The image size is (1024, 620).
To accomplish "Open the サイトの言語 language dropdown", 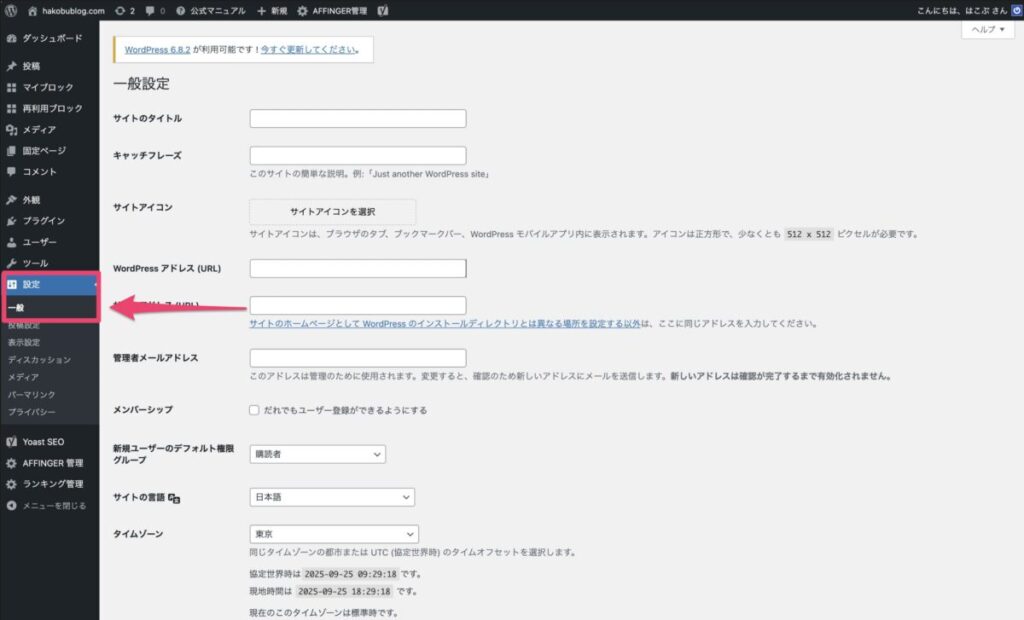I will pos(333,497).
